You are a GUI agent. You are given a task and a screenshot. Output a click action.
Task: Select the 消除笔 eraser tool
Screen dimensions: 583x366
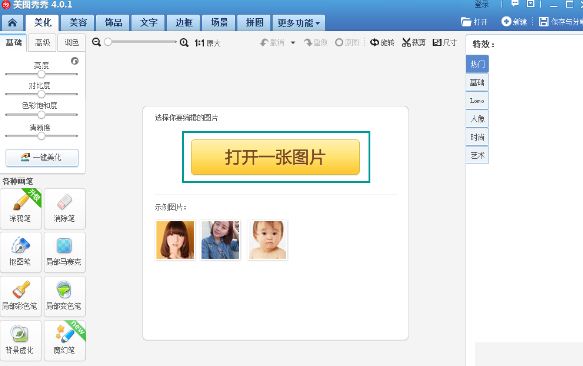[65, 209]
